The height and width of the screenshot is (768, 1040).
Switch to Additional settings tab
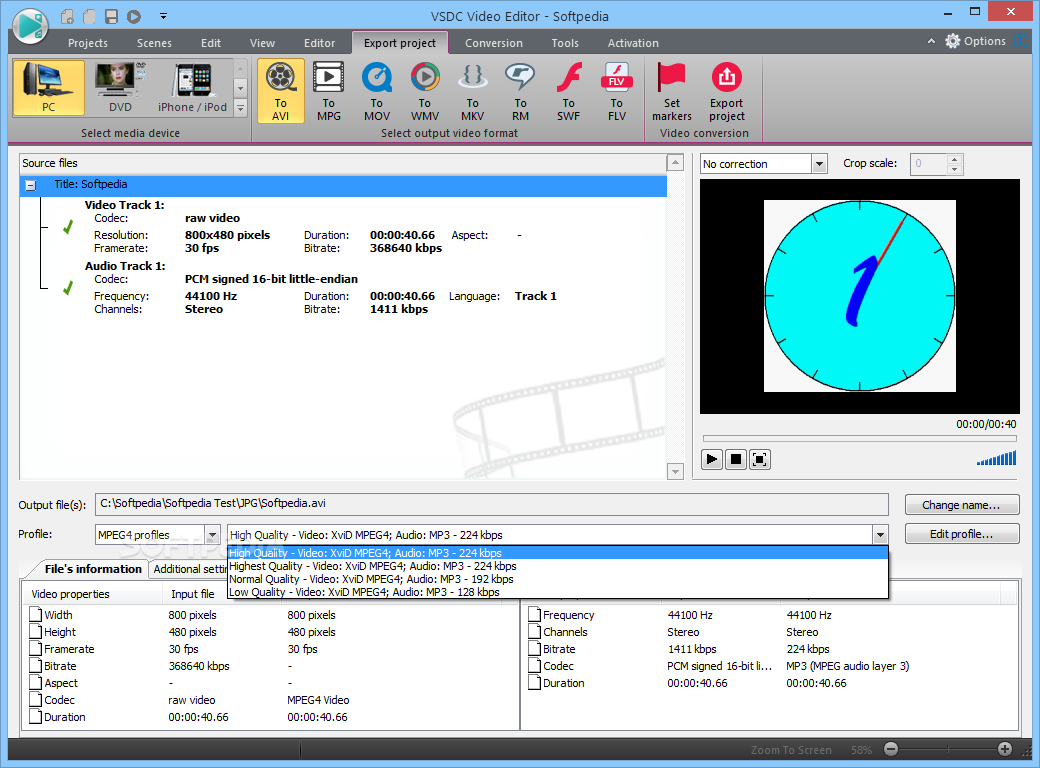click(188, 569)
